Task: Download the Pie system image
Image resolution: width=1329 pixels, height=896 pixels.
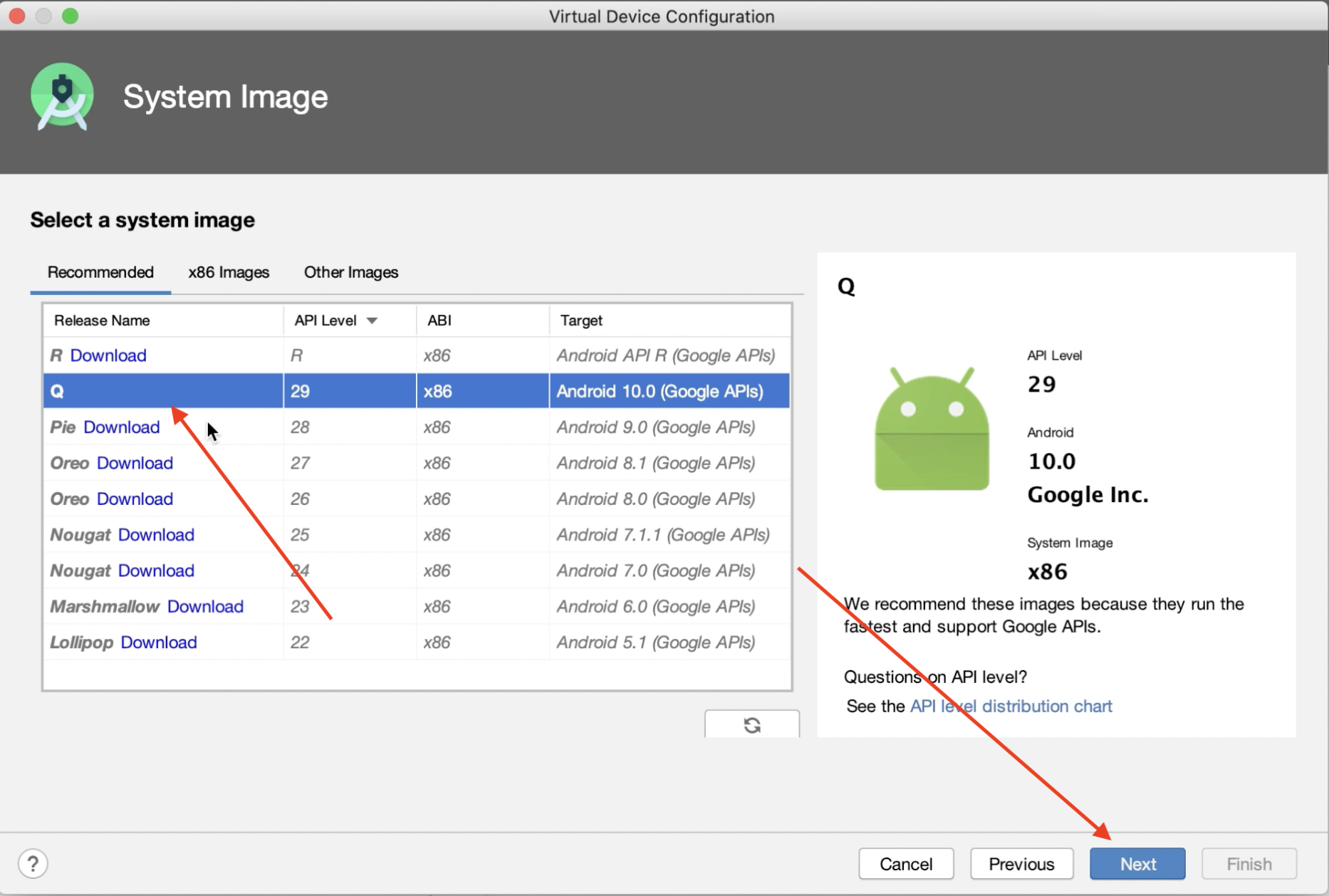Action: (121, 427)
